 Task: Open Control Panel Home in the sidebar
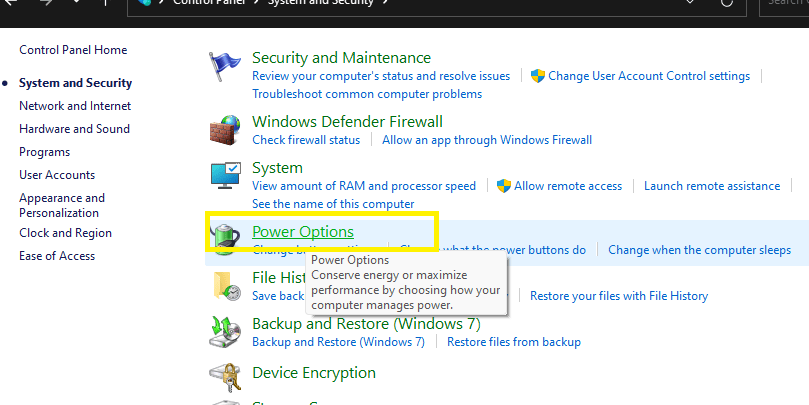click(x=73, y=50)
